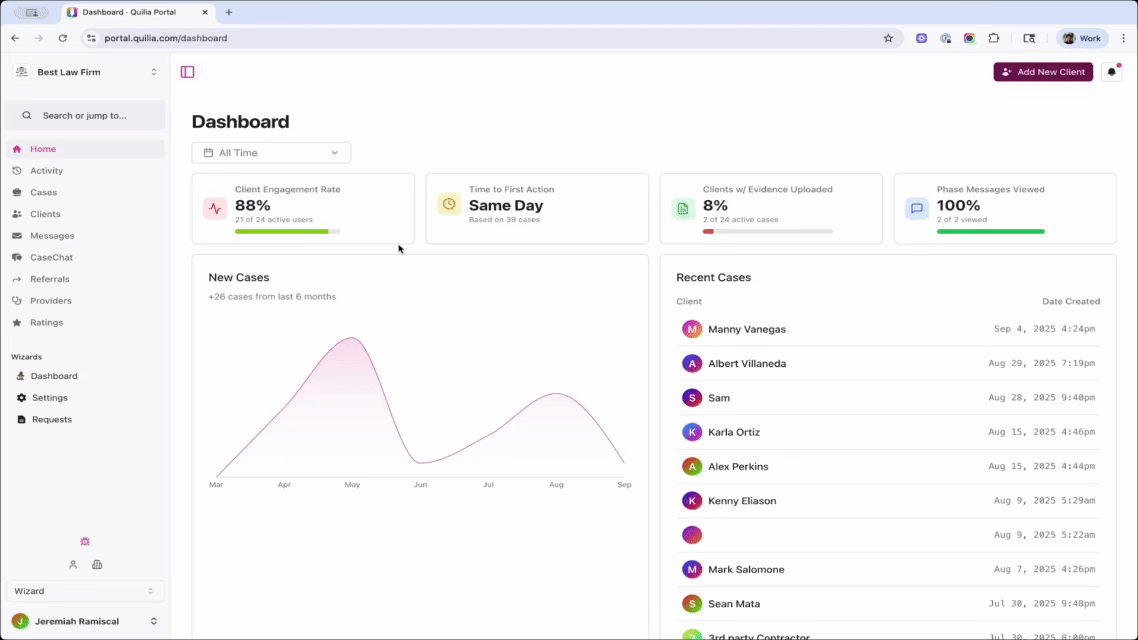
Task: Open Manny Vanegas from Recent Cases
Action: coord(746,328)
